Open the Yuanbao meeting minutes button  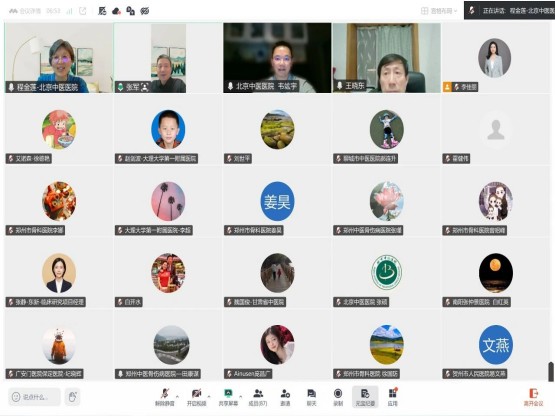(365, 397)
